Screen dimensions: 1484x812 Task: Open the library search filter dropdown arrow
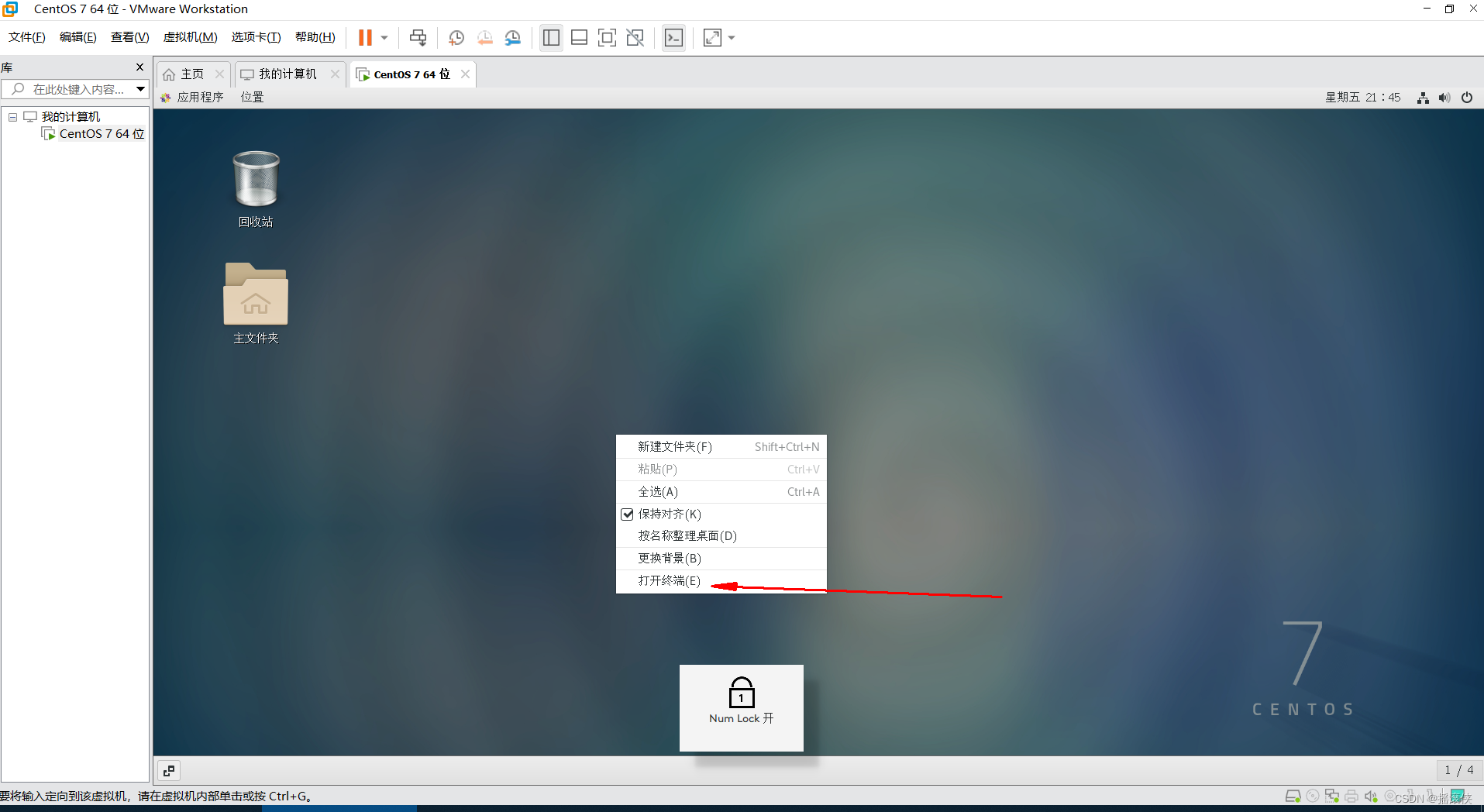tap(140, 89)
